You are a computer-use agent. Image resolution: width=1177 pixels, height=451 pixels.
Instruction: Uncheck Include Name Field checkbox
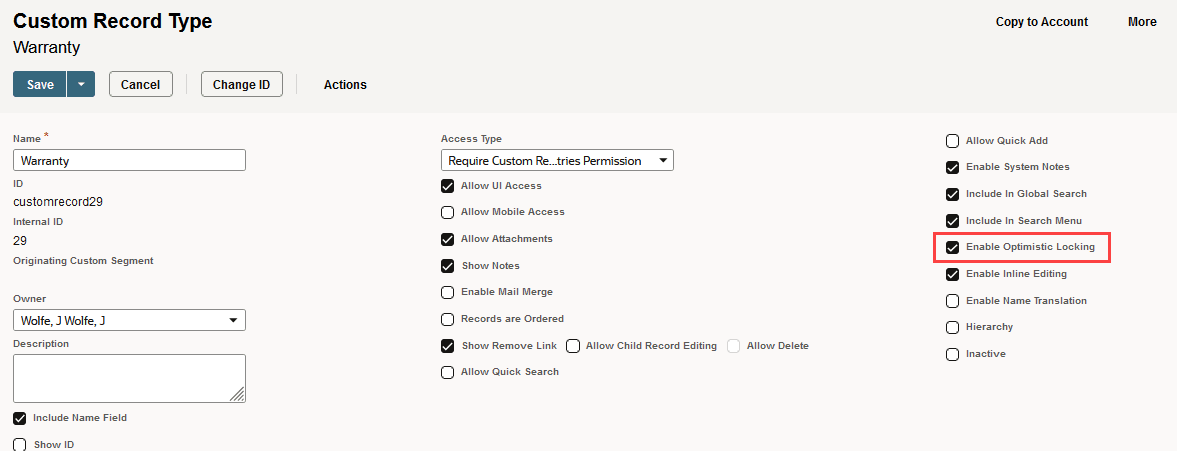[20, 418]
